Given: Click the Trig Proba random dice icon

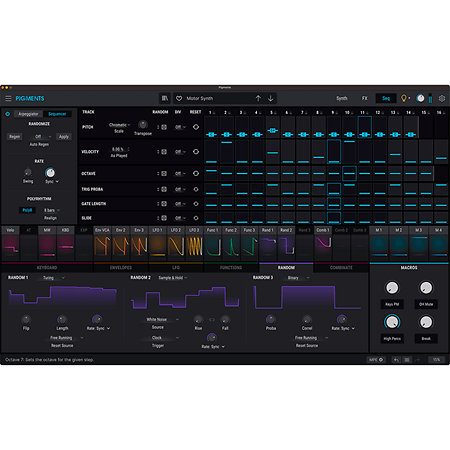Looking at the screenshot, I should point(164,189).
